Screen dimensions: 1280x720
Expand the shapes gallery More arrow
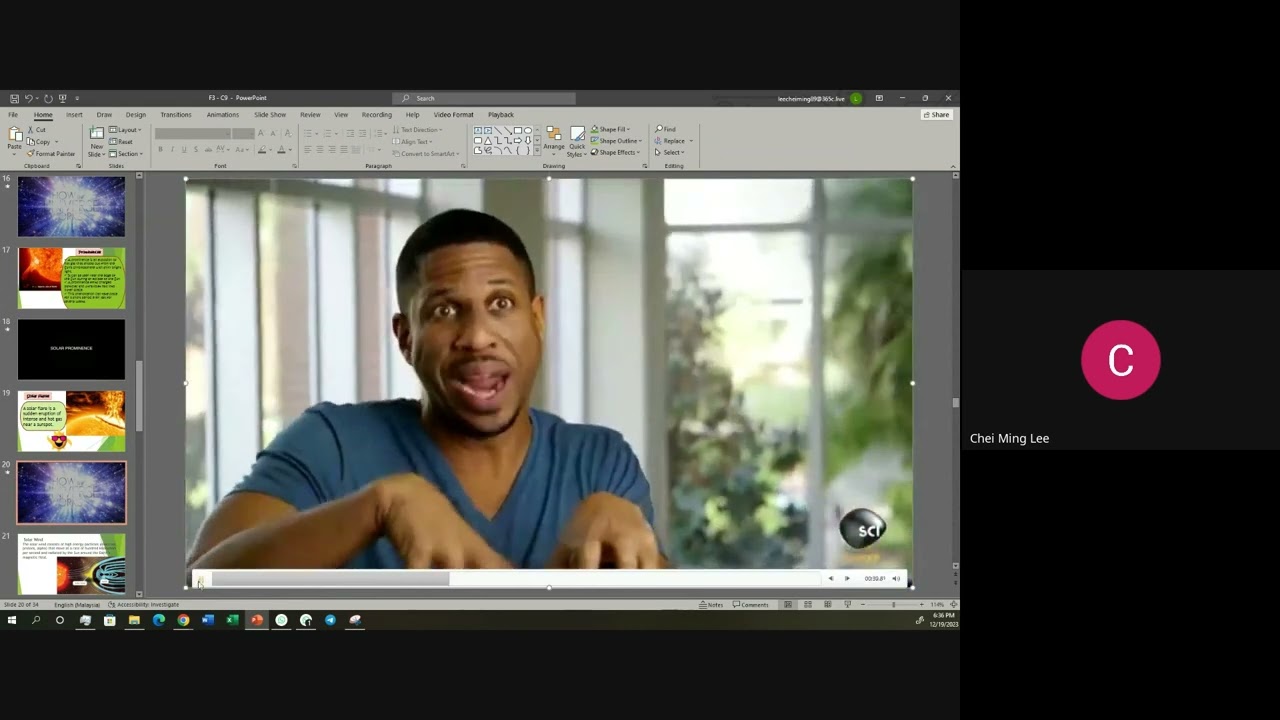[539, 151]
